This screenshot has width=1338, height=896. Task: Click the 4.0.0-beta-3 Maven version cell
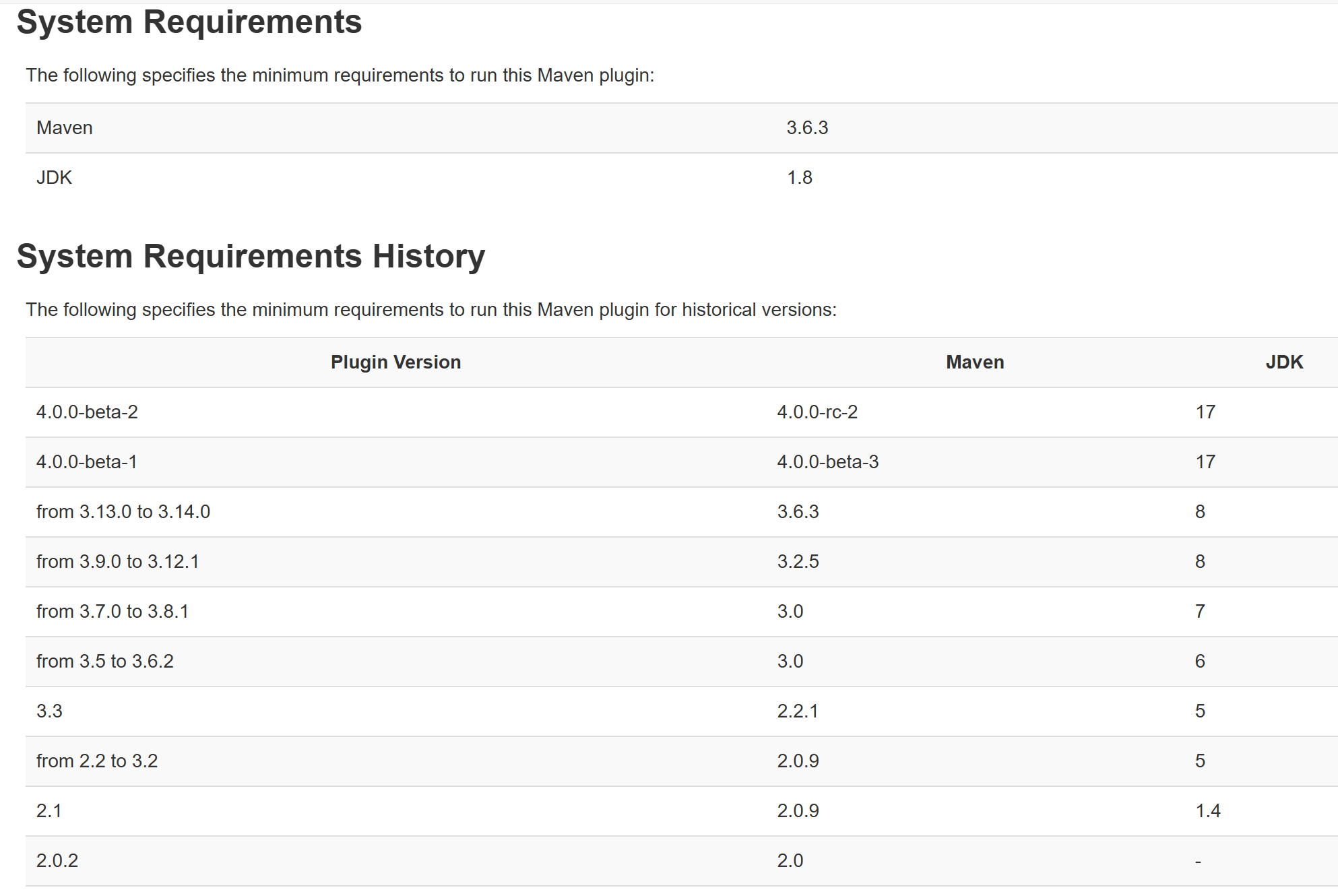(827, 462)
